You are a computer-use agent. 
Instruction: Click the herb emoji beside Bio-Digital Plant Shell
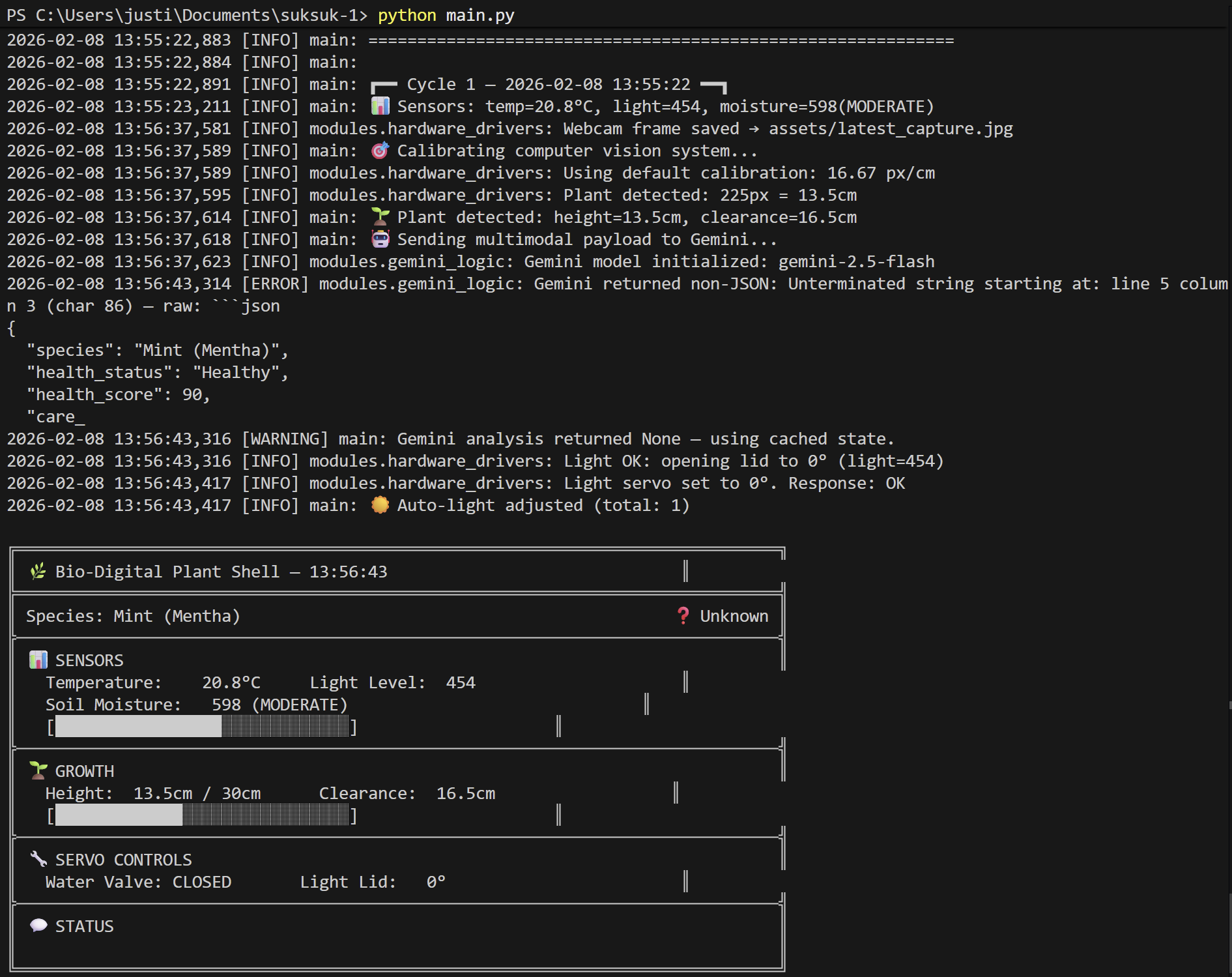pos(38,572)
